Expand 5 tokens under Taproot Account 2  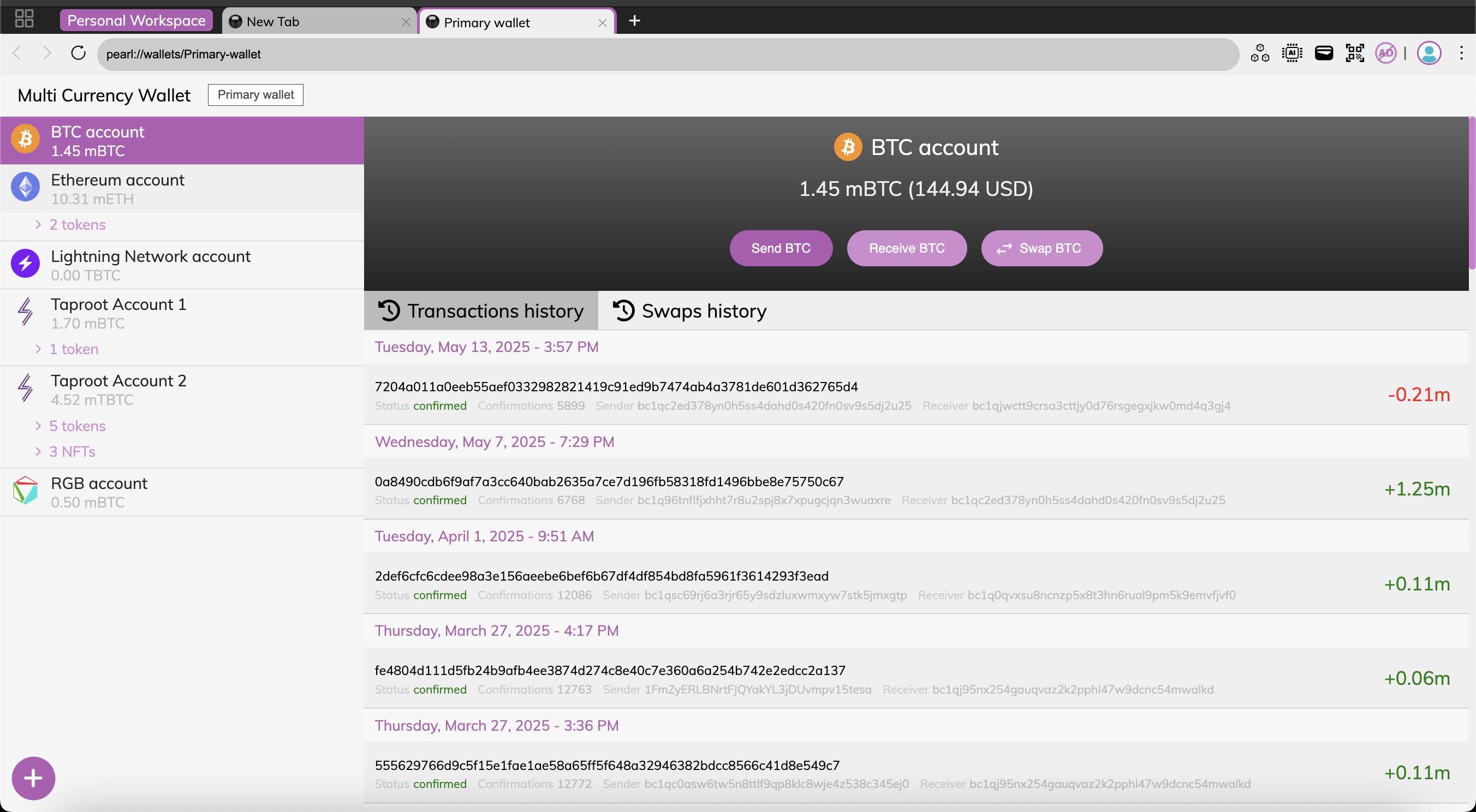tap(70, 427)
